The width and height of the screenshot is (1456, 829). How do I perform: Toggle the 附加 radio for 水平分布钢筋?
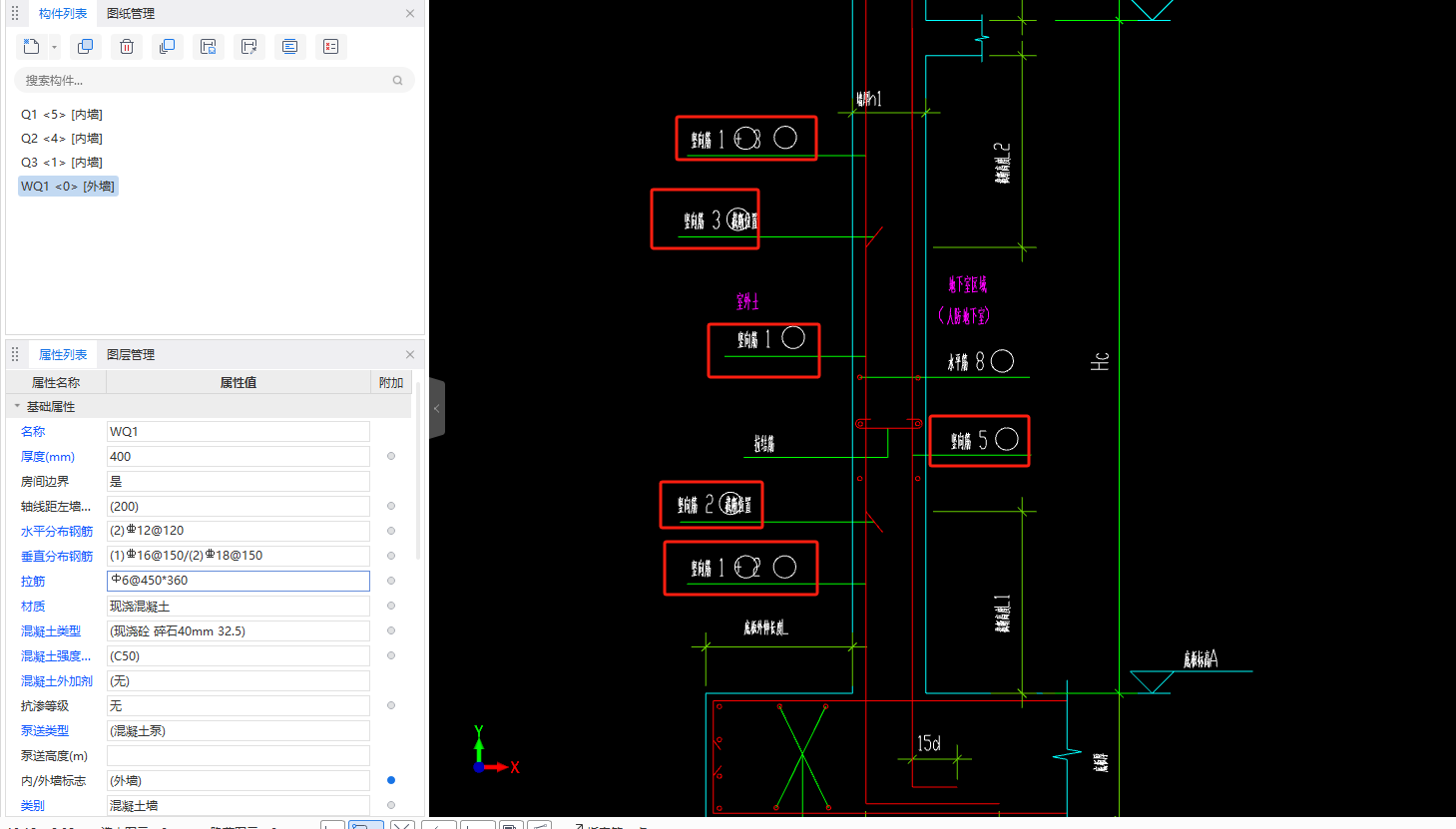(391, 531)
